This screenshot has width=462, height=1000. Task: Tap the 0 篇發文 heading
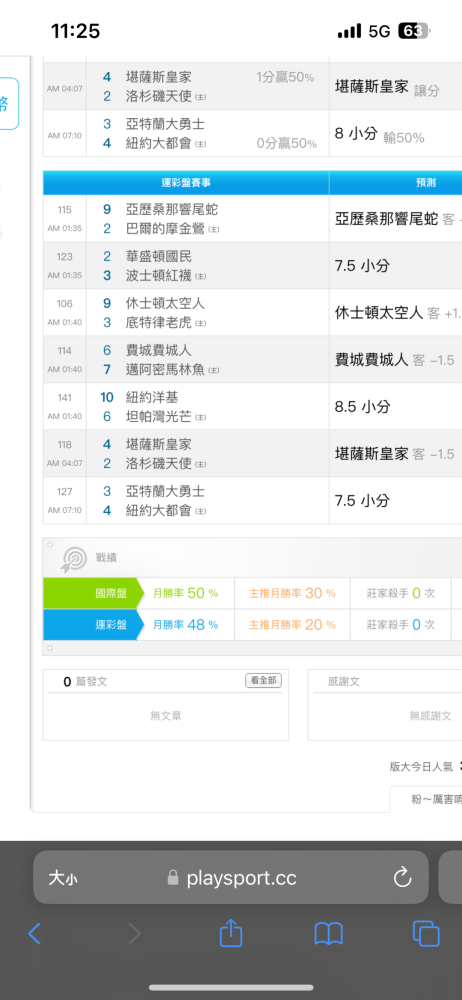point(86,682)
